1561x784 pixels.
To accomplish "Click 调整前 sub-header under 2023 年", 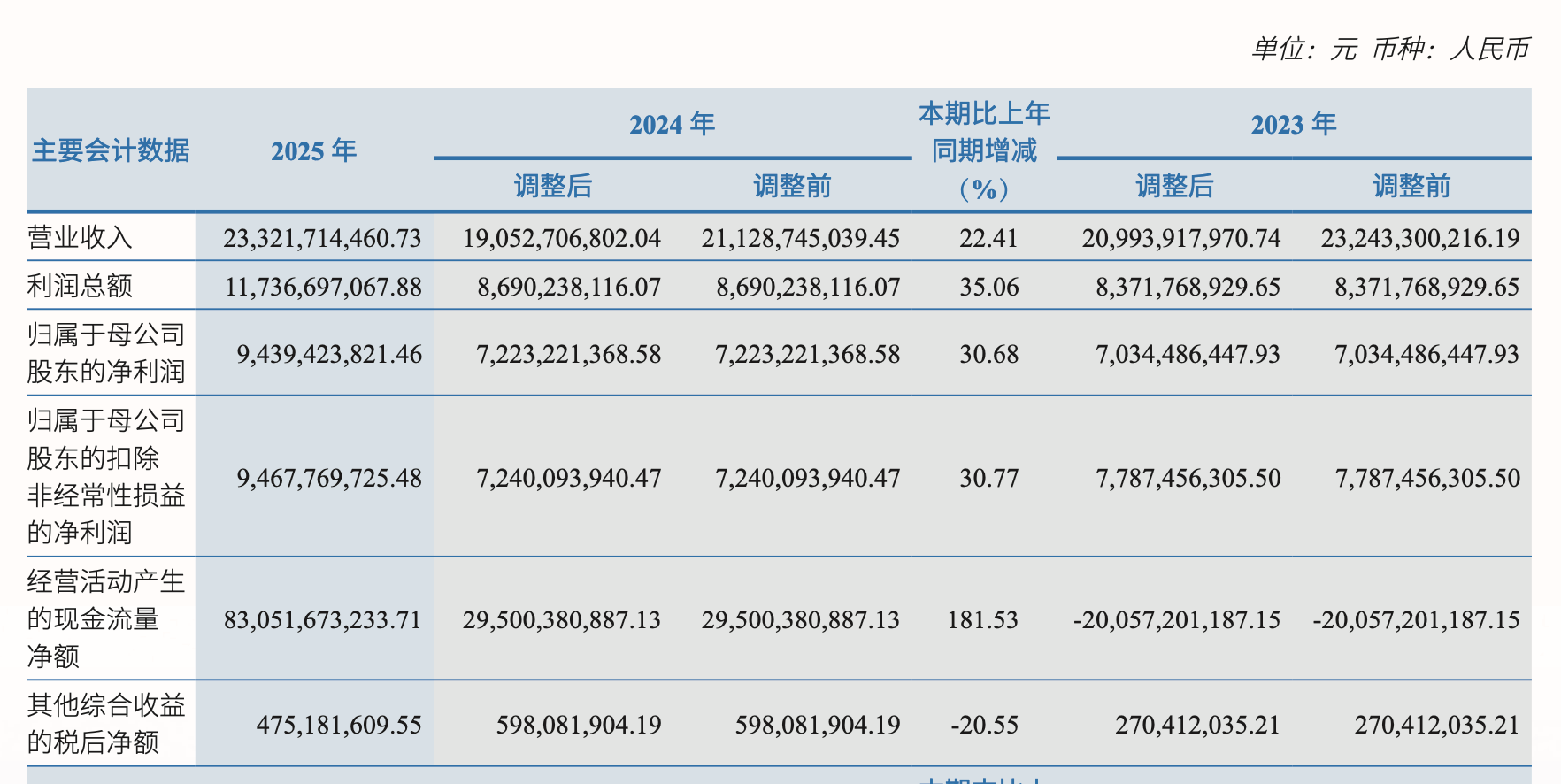I will click(1411, 186).
